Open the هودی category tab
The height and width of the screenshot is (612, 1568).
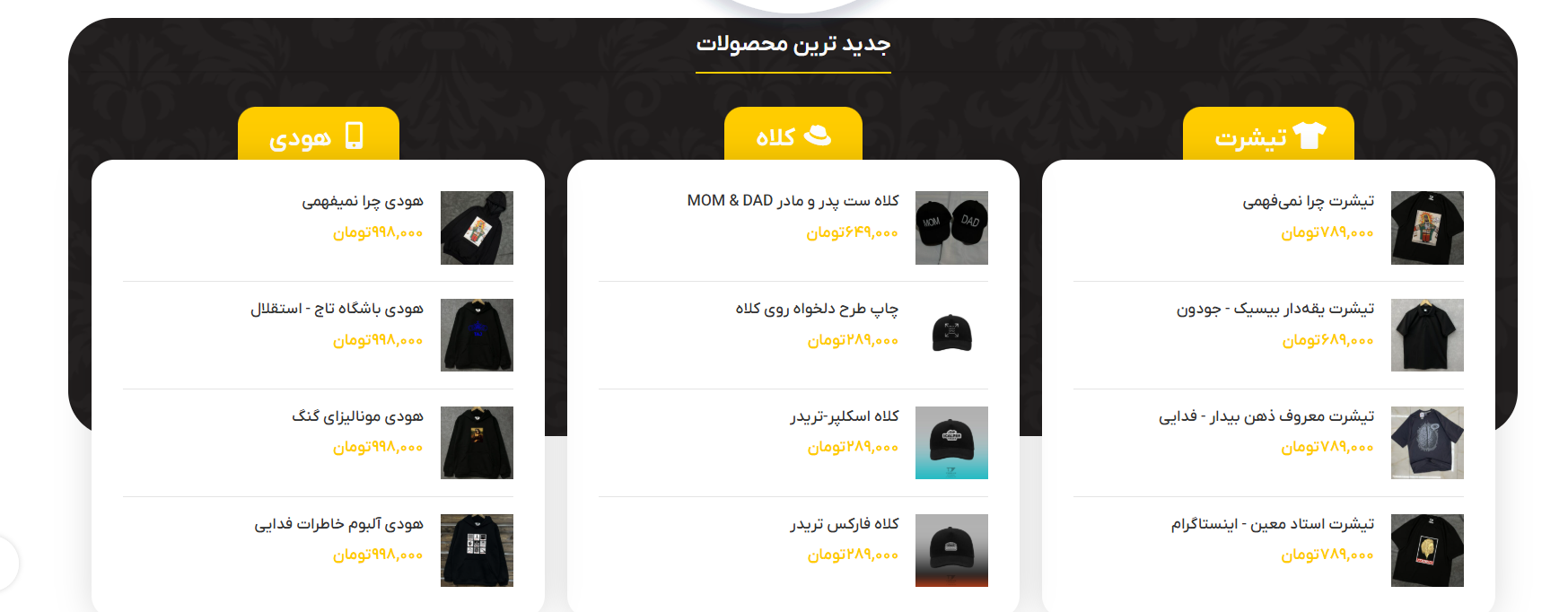[x=319, y=134]
